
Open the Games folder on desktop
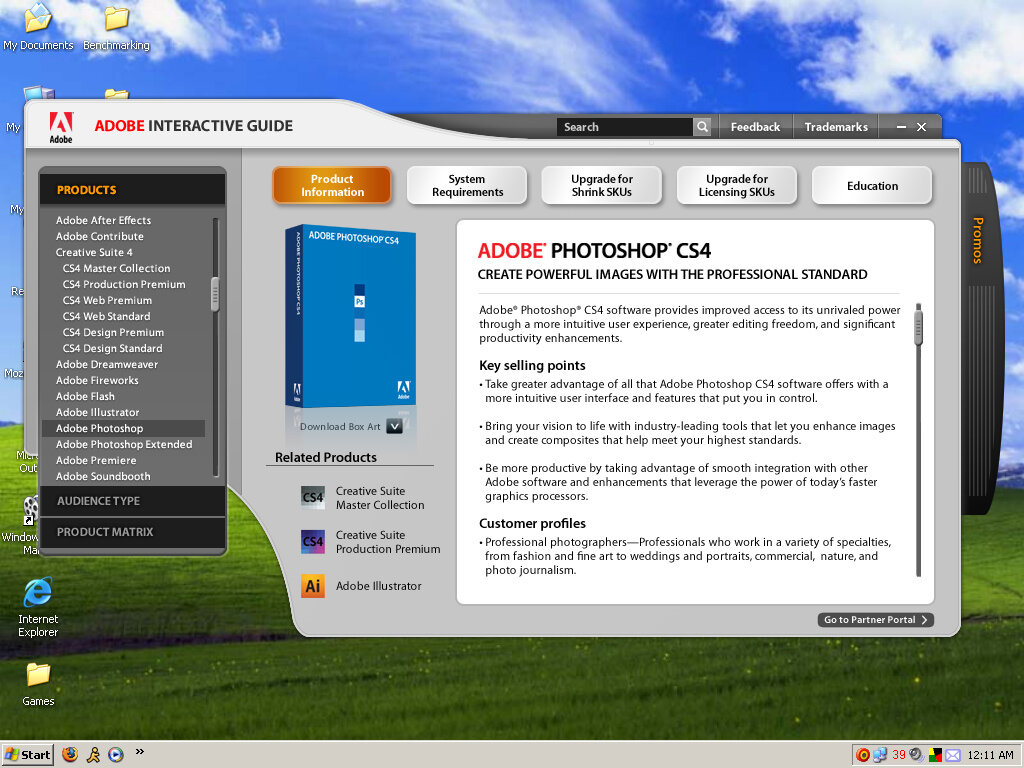[x=38, y=684]
